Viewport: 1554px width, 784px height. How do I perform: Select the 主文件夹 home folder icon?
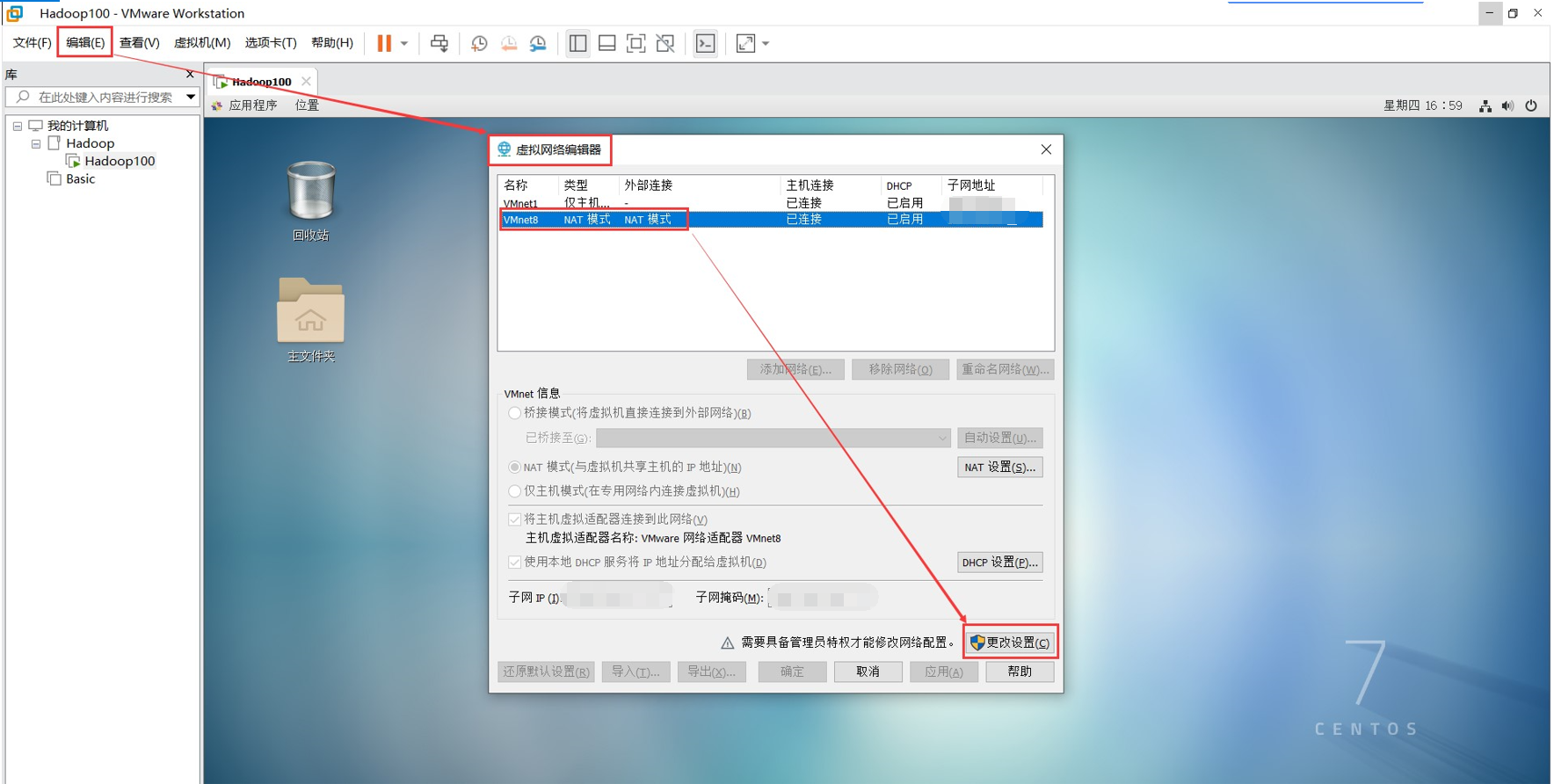click(x=311, y=320)
